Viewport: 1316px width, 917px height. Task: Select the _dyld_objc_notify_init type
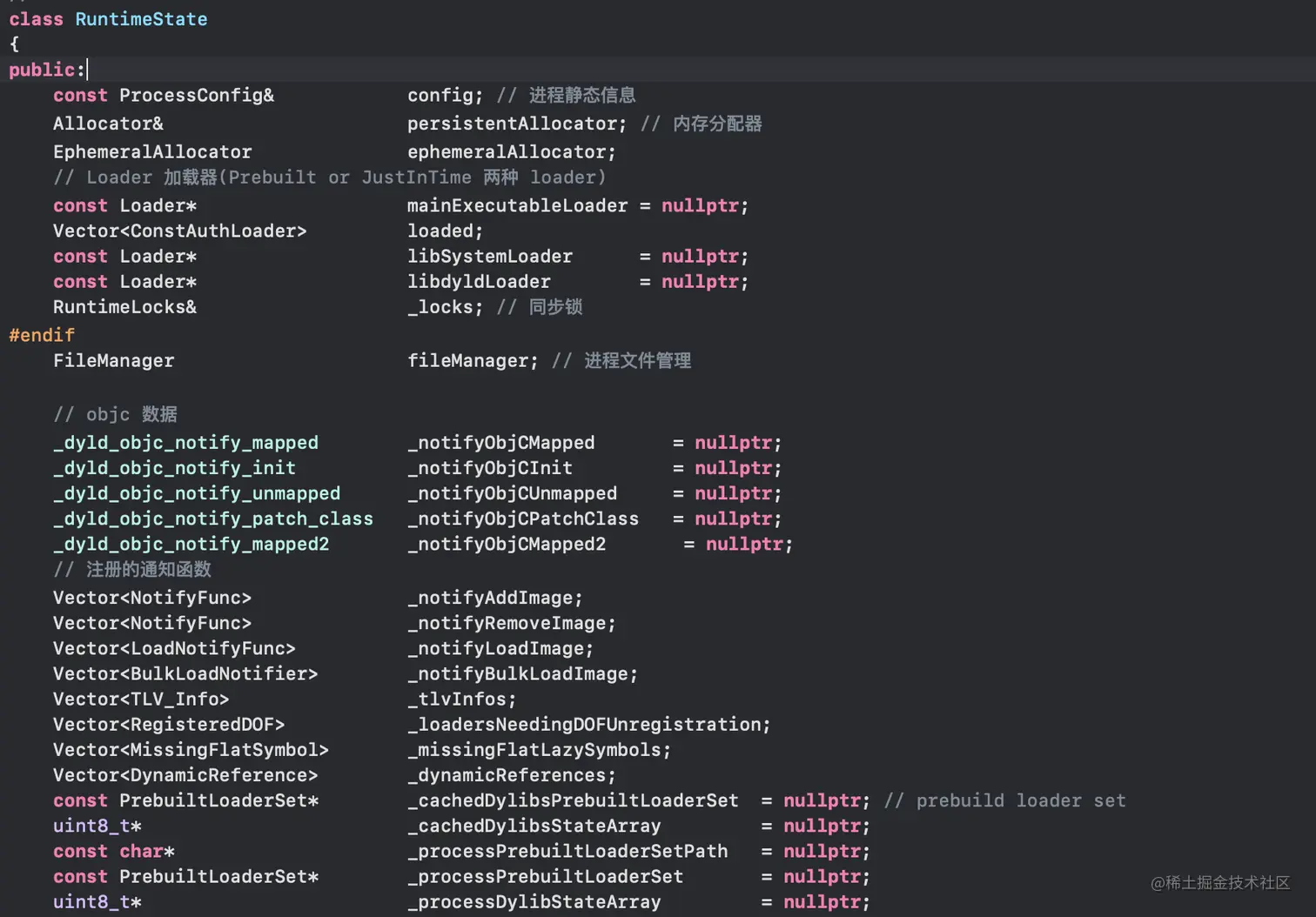(x=174, y=468)
